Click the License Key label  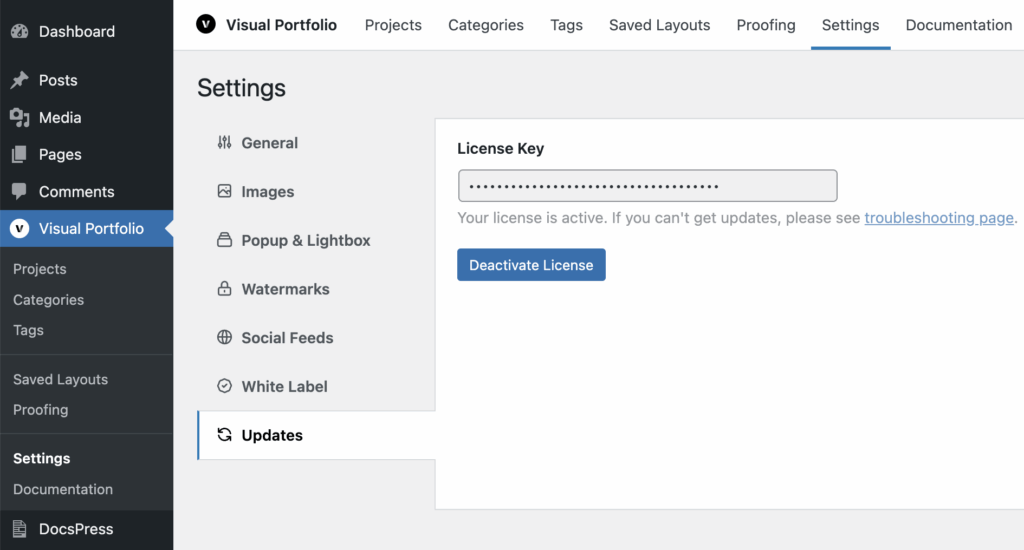pos(500,148)
